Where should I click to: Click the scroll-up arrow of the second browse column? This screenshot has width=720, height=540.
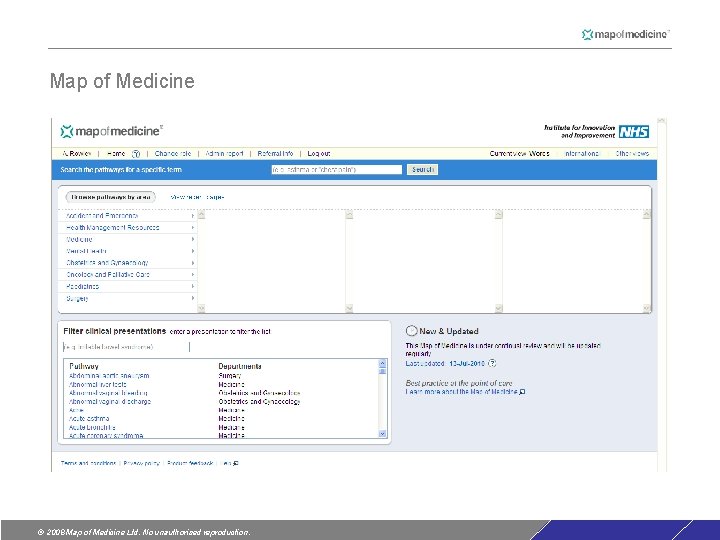tap(349, 214)
